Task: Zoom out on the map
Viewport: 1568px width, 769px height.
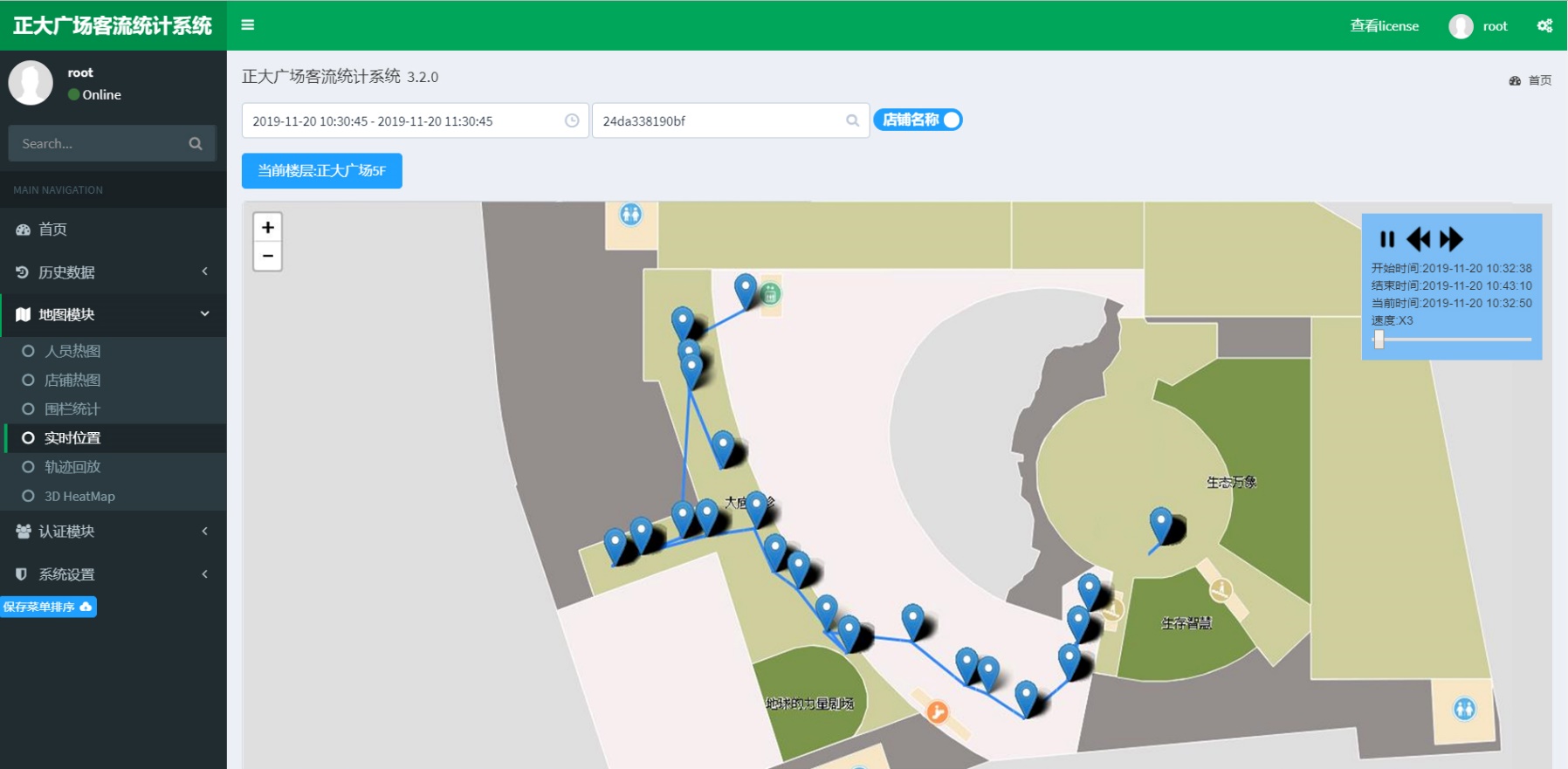Action: pyautogui.click(x=268, y=257)
